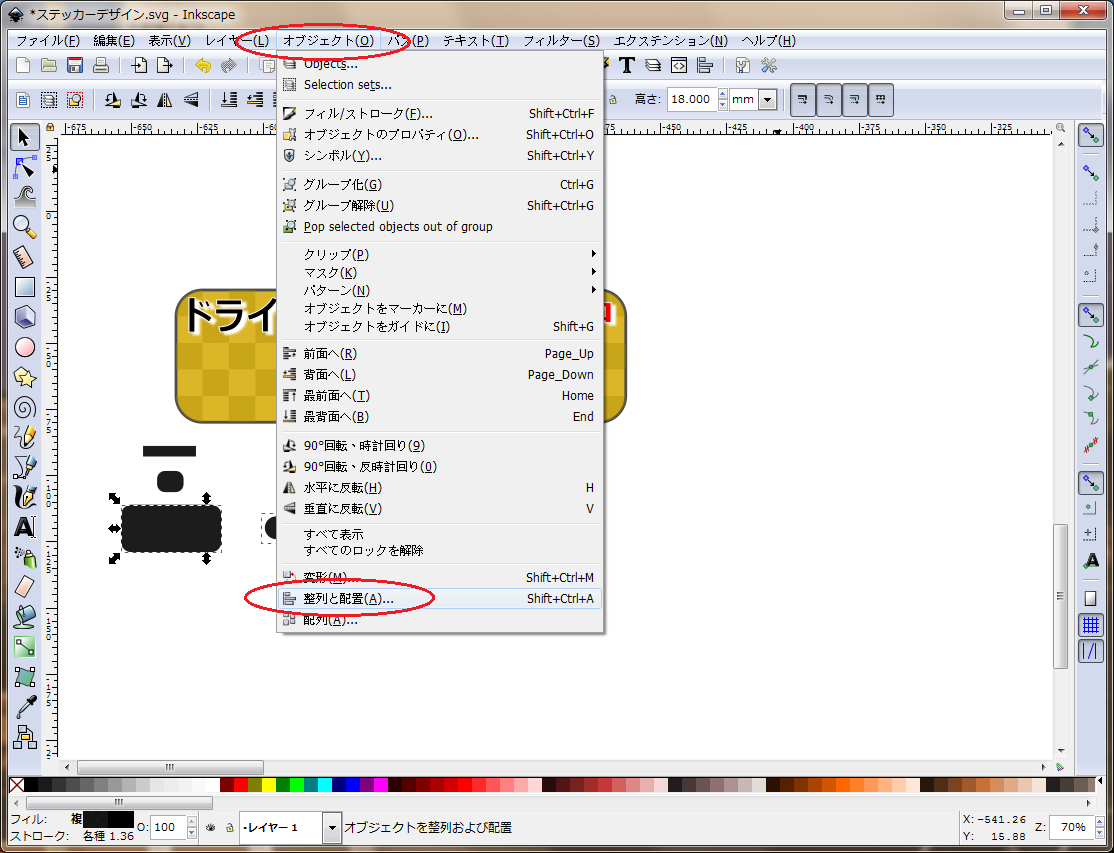
Task: Open XML editor from the toolbar
Action: pos(679,66)
